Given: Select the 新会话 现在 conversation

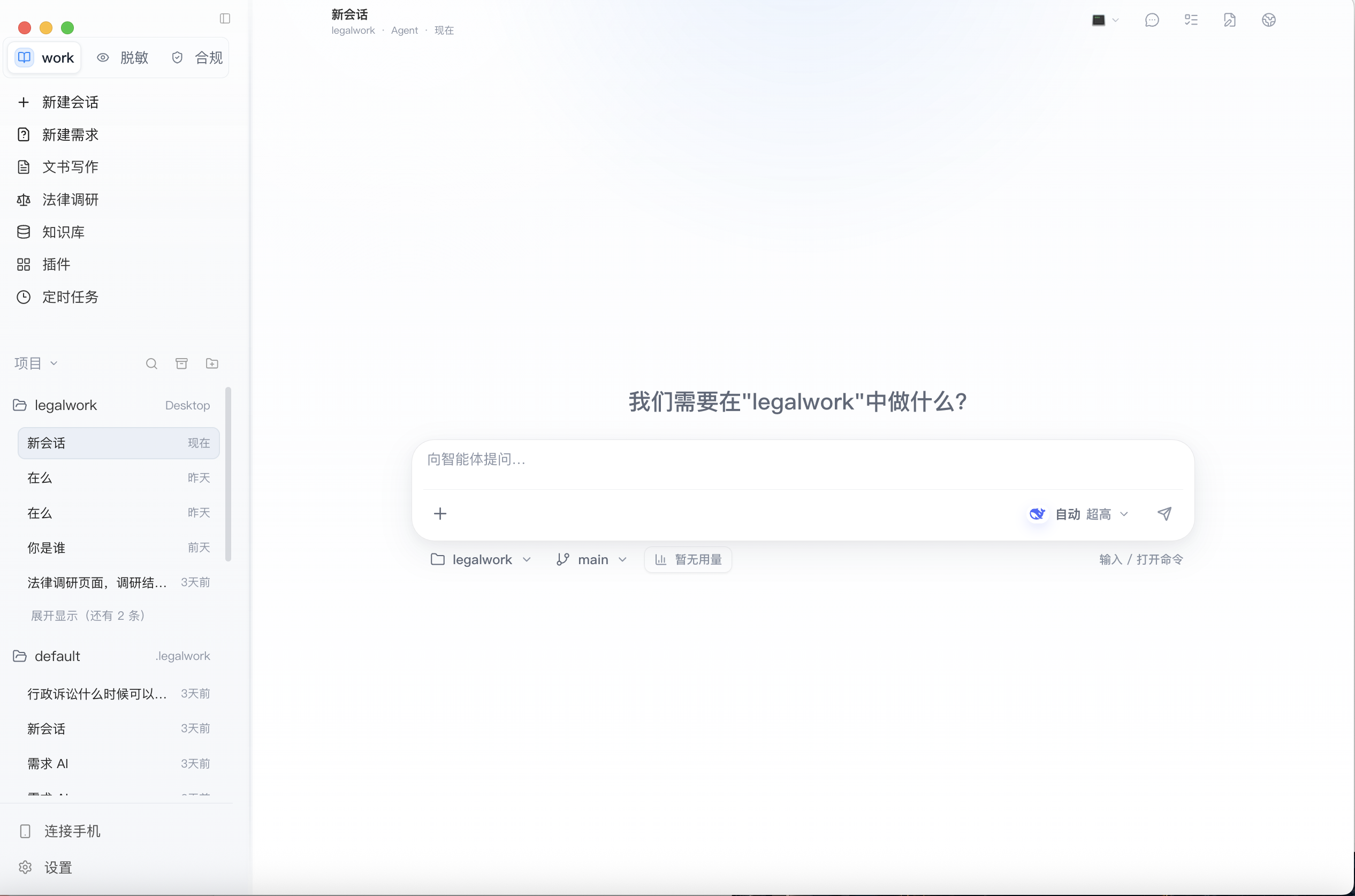Looking at the screenshot, I should [118, 443].
